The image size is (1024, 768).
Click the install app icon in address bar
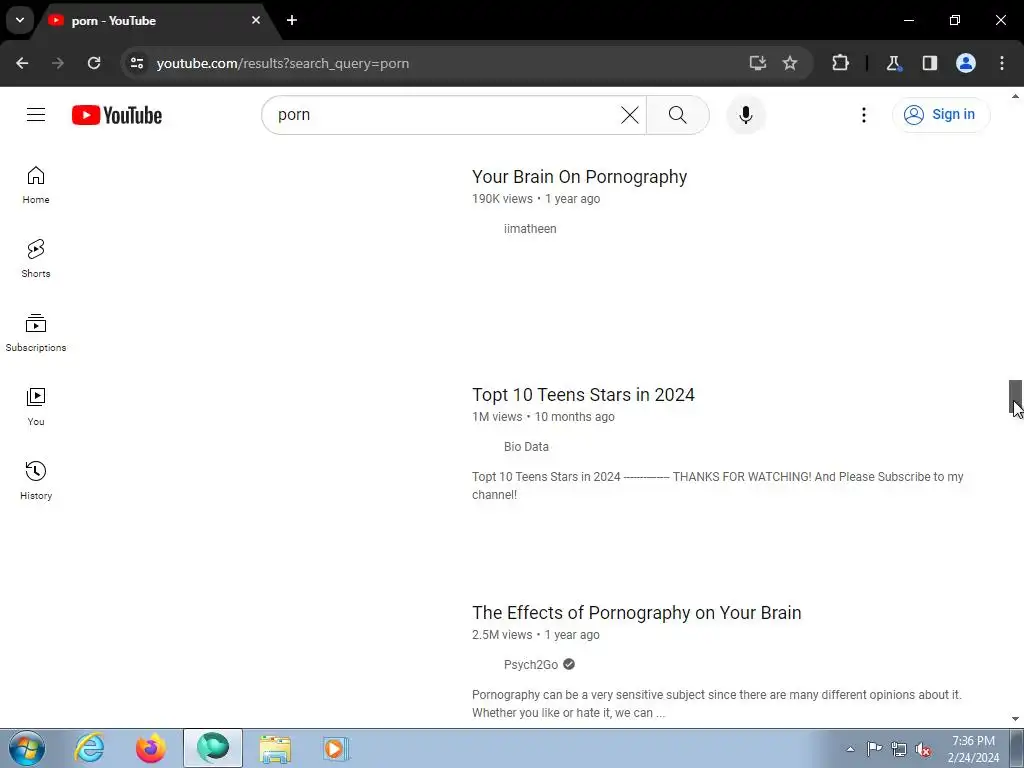point(758,63)
